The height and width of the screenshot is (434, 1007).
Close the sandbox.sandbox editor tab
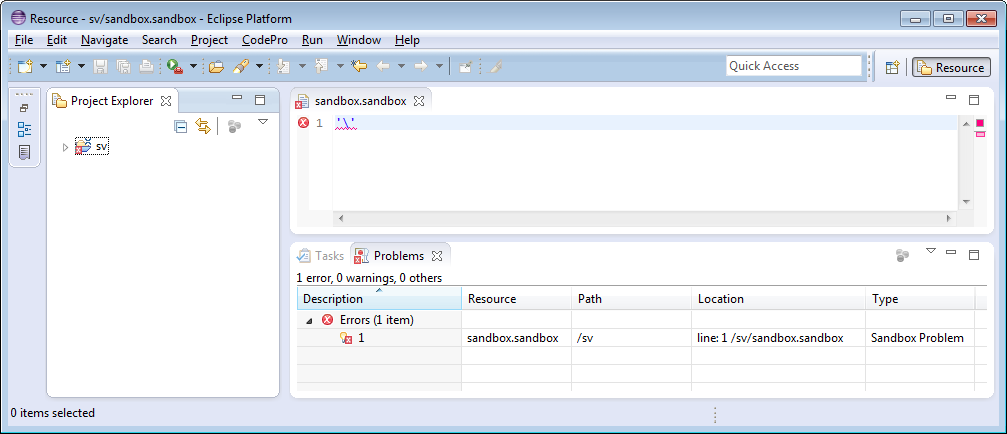pos(419,101)
